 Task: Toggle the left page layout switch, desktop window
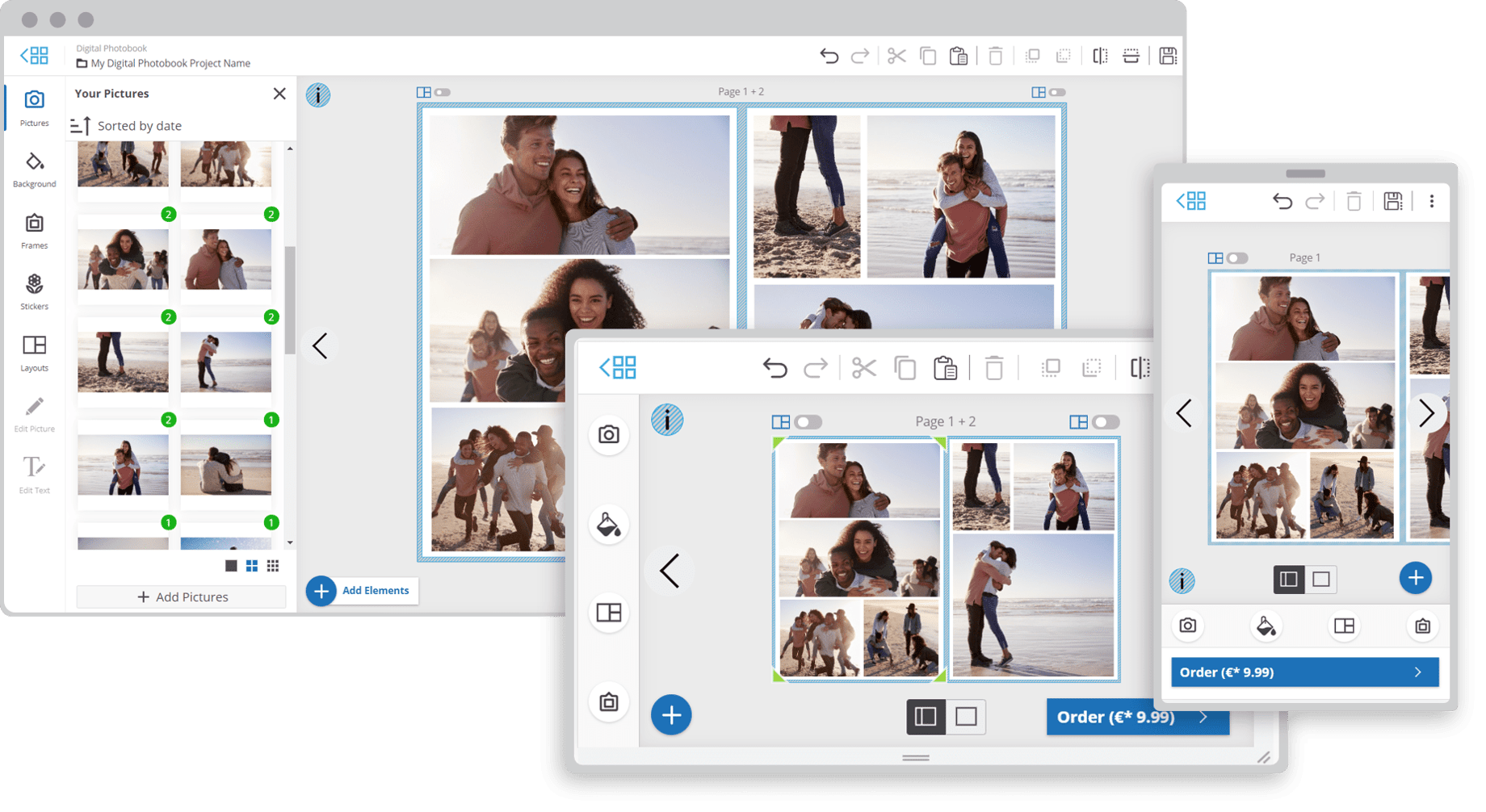pyautogui.click(x=443, y=92)
